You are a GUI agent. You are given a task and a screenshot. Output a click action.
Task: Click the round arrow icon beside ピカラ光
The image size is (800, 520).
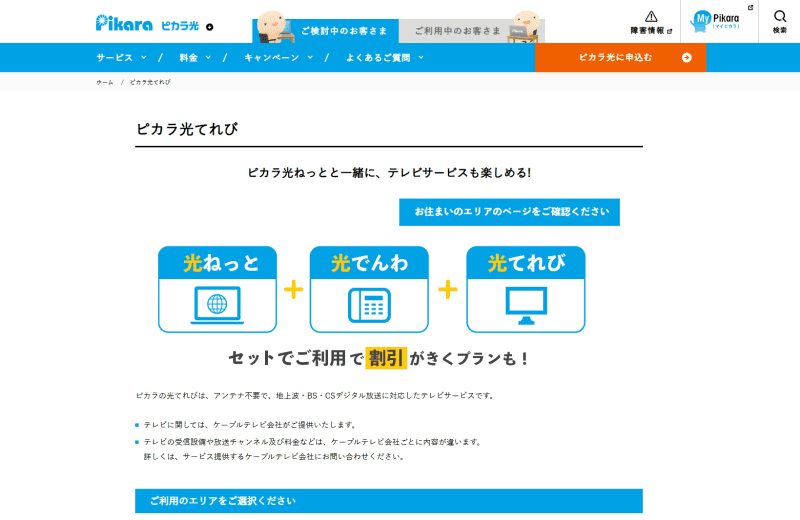click(x=210, y=27)
